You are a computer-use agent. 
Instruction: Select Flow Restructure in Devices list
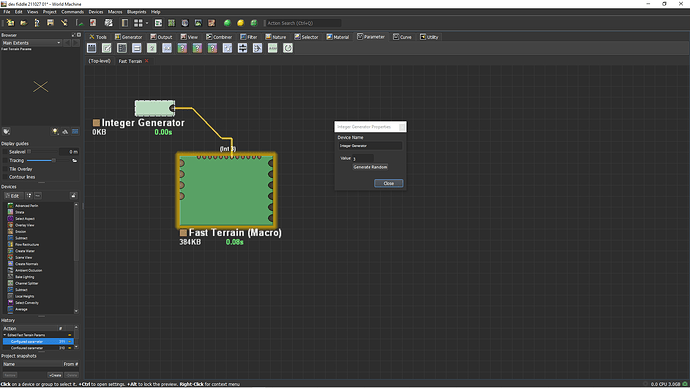27,245
